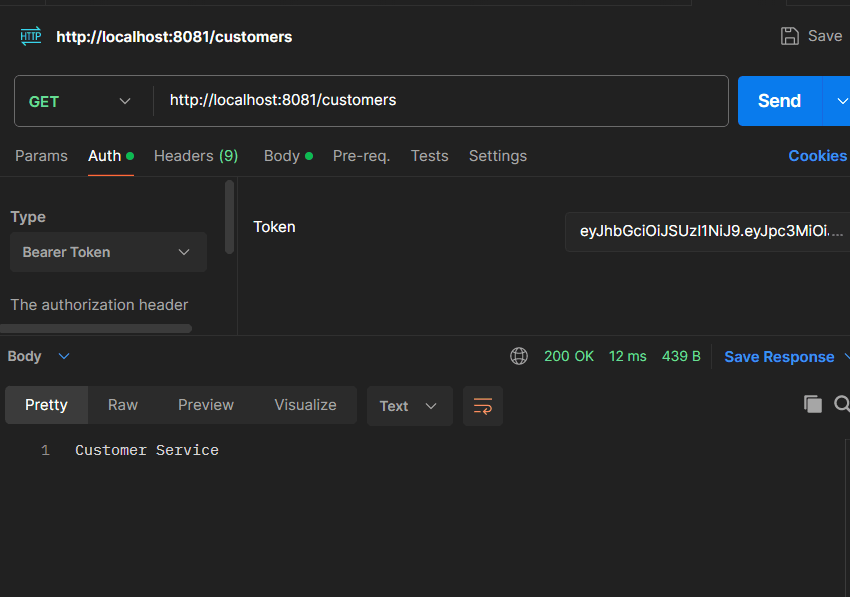Viewport: 850px width, 597px height.
Task: Click the Save floppy disk icon
Action: 790,36
